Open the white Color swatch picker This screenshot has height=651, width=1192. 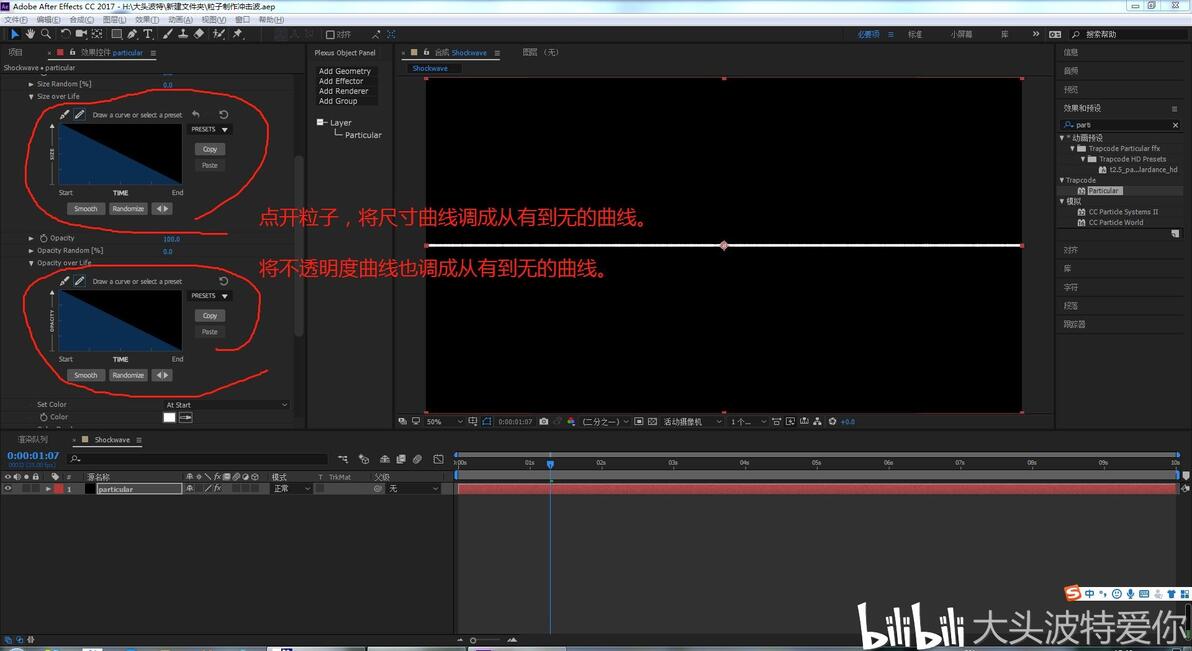[170, 417]
